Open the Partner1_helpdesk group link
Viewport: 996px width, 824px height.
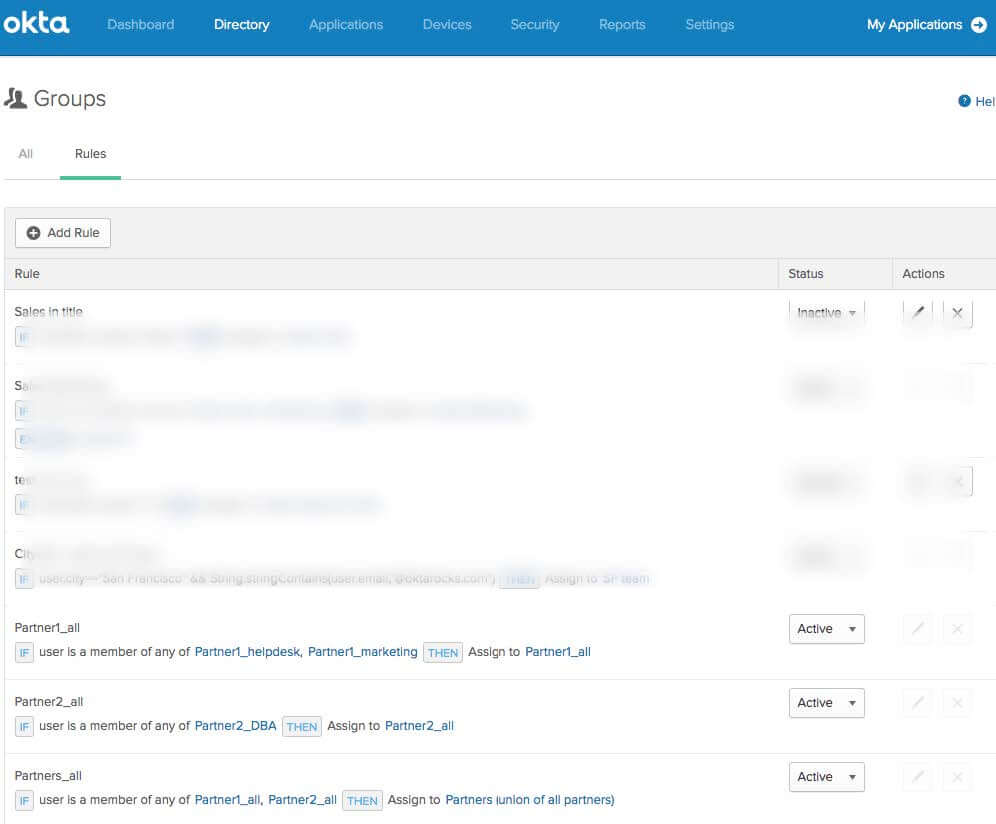247,652
